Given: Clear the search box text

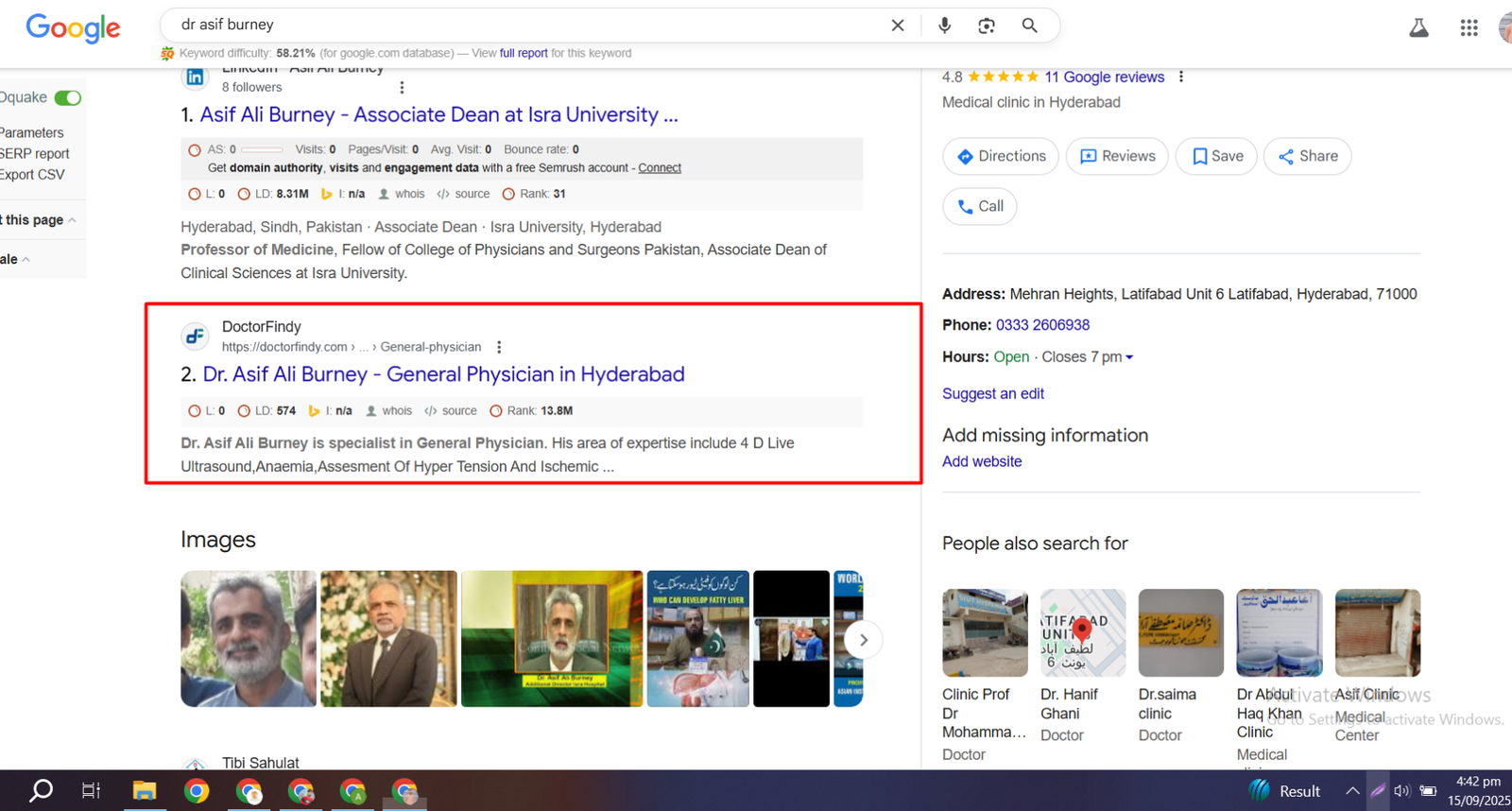Looking at the screenshot, I should coord(898,26).
